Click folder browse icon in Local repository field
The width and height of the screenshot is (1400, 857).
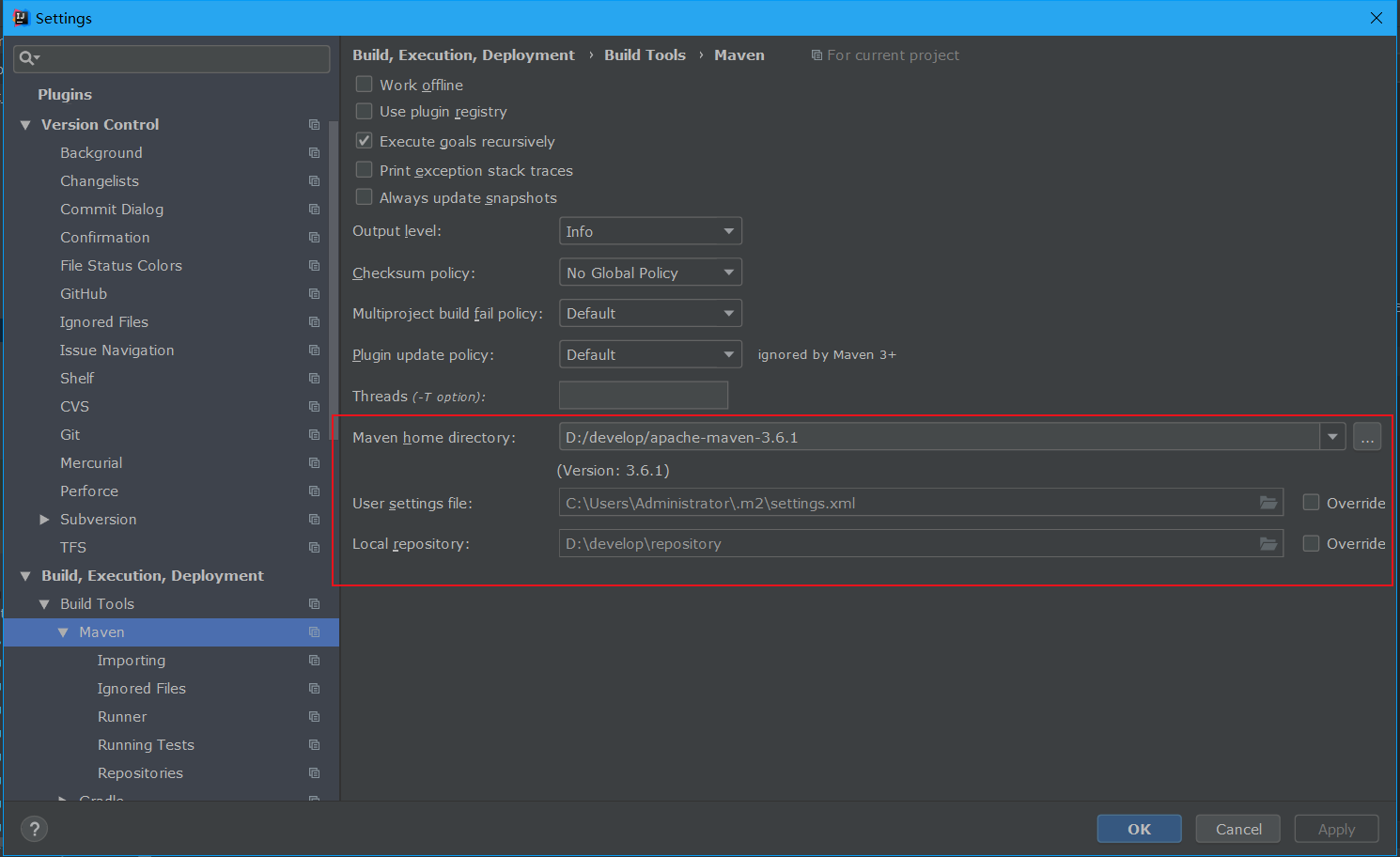click(1268, 543)
